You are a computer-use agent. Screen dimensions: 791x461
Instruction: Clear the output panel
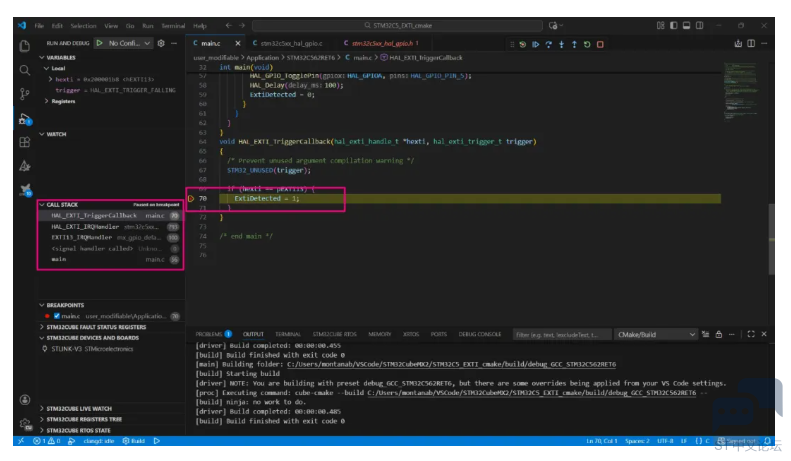pos(705,334)
